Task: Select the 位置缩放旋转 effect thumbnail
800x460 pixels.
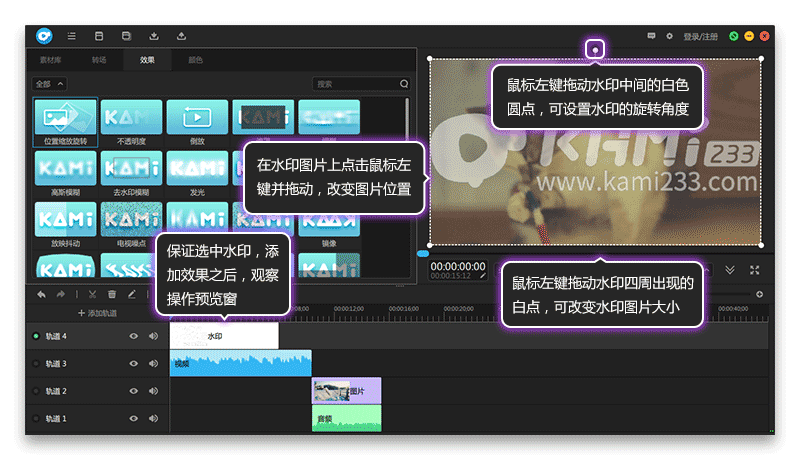Action: coord(65,122)
